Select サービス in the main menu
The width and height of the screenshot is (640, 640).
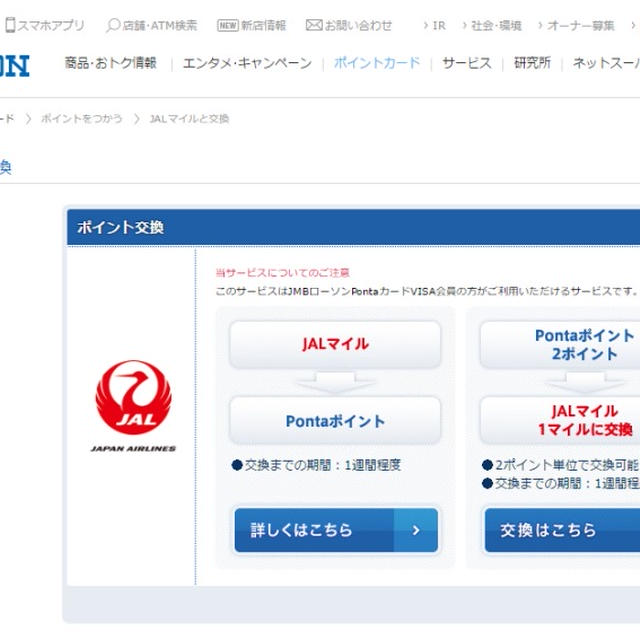coord(467,63)
